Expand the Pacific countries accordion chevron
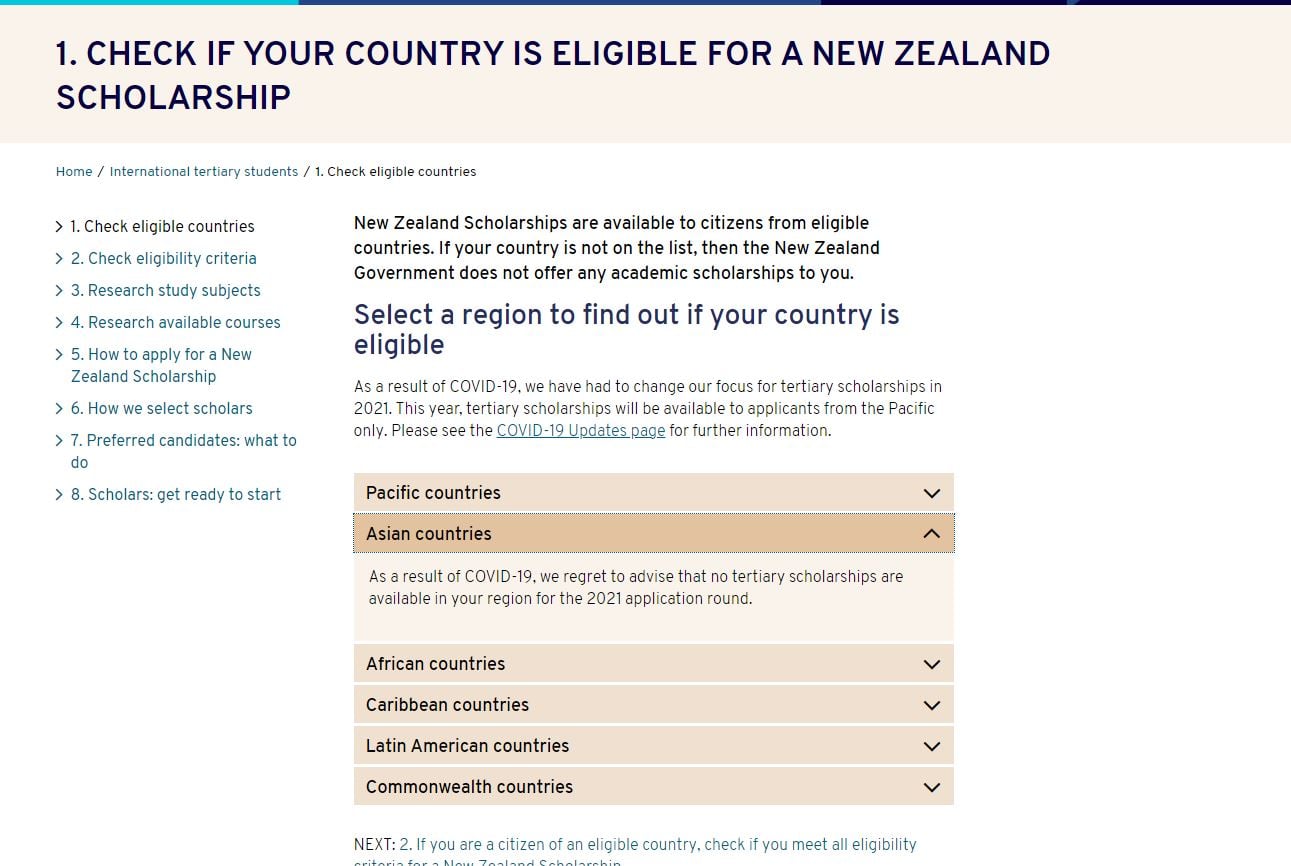Image resolution: width=1291 pixels, height=866 pixels. pos(932,493)
